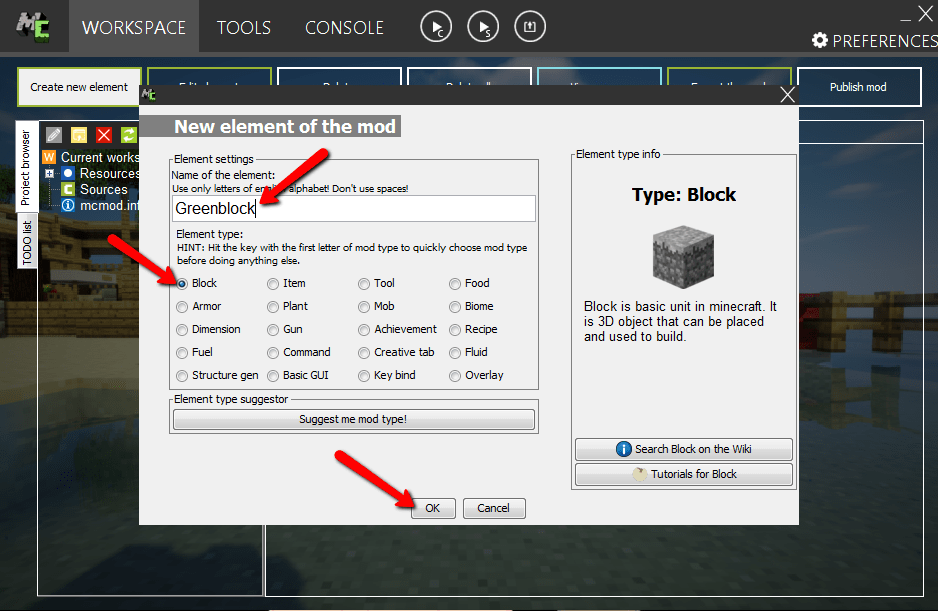The width and height of the screenshot is (938, 611).
Task: Click Search Block on the Wiki
Action: [683, 449]
